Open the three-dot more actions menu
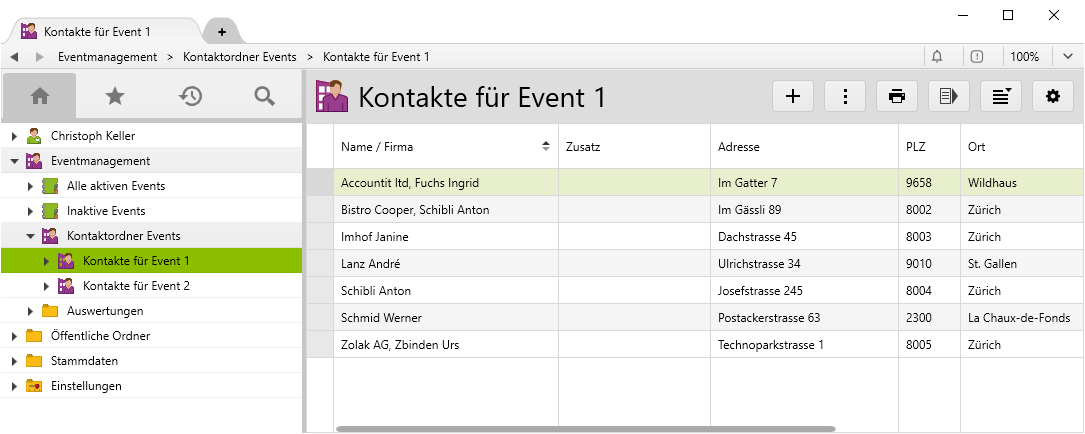The image size is (1085, 434). 845,96
